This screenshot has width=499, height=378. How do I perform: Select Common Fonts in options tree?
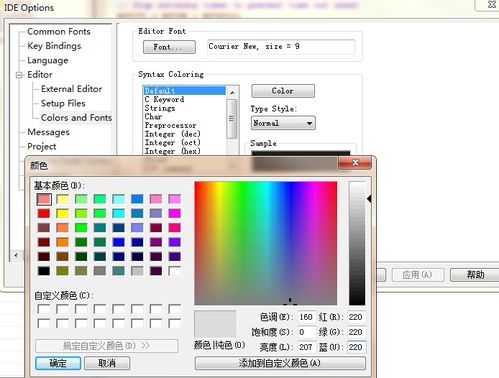(x=59, y=31)
